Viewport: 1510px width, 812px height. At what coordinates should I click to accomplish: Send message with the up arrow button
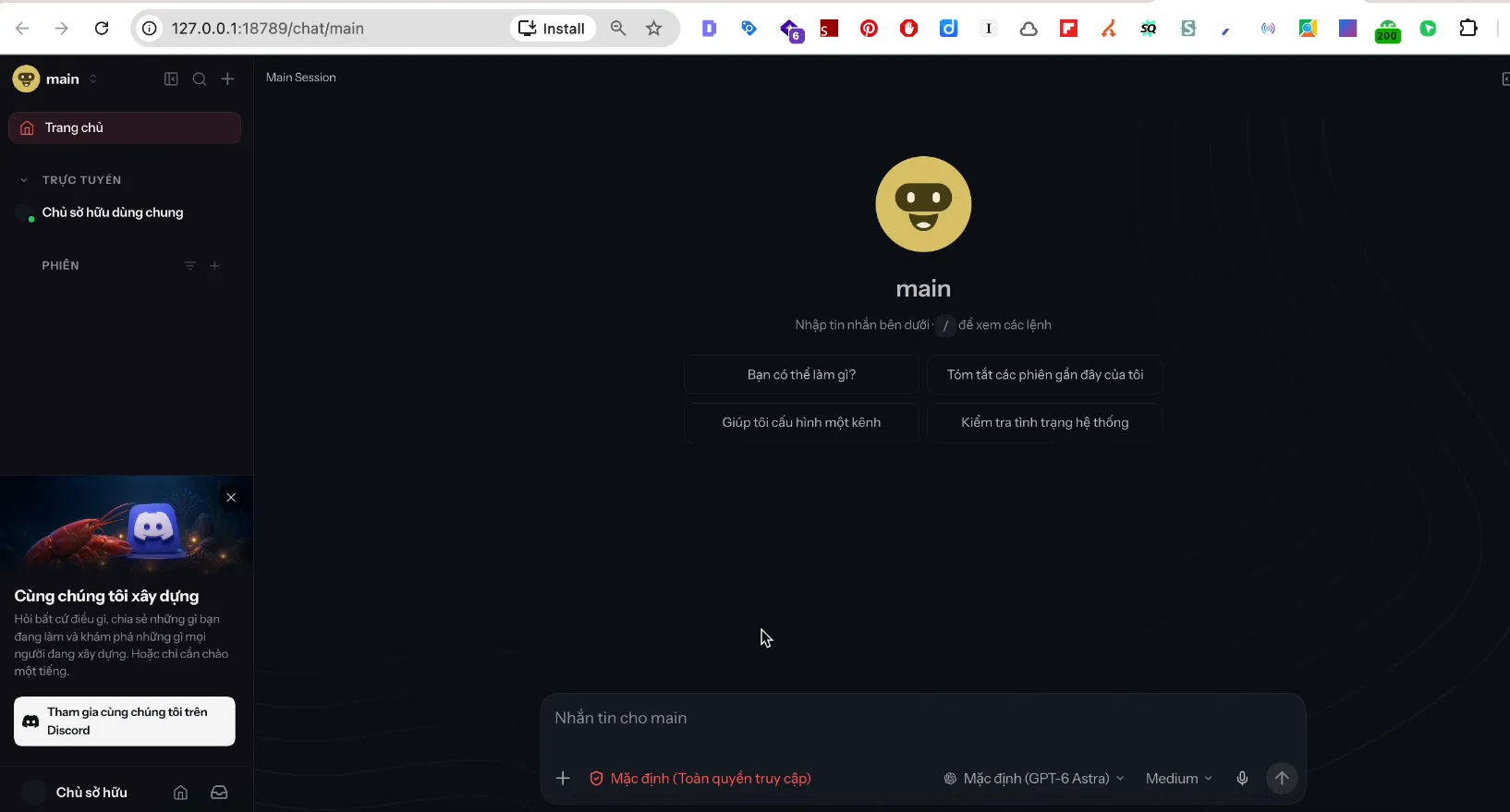(x=1282, y=779)
